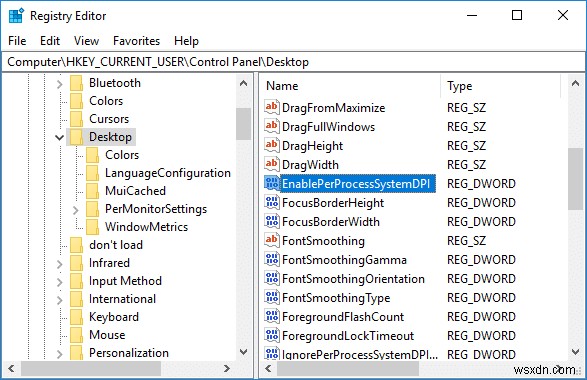The height and width of the screenshot is (380, 587).
Task: Open the Edit menu
Action: click(x=50, y=40)
